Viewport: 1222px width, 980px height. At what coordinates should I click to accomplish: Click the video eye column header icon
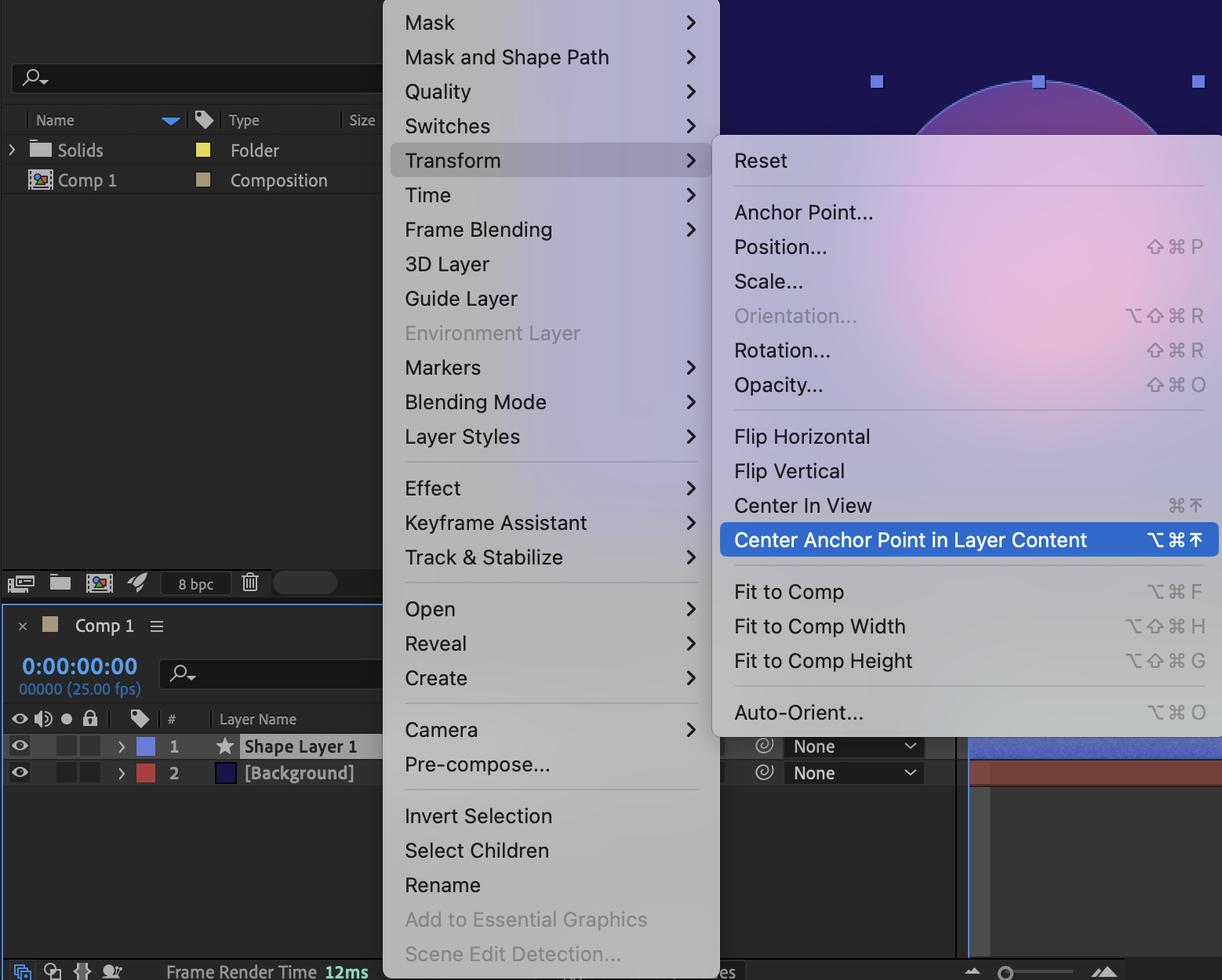coord(20,718)
